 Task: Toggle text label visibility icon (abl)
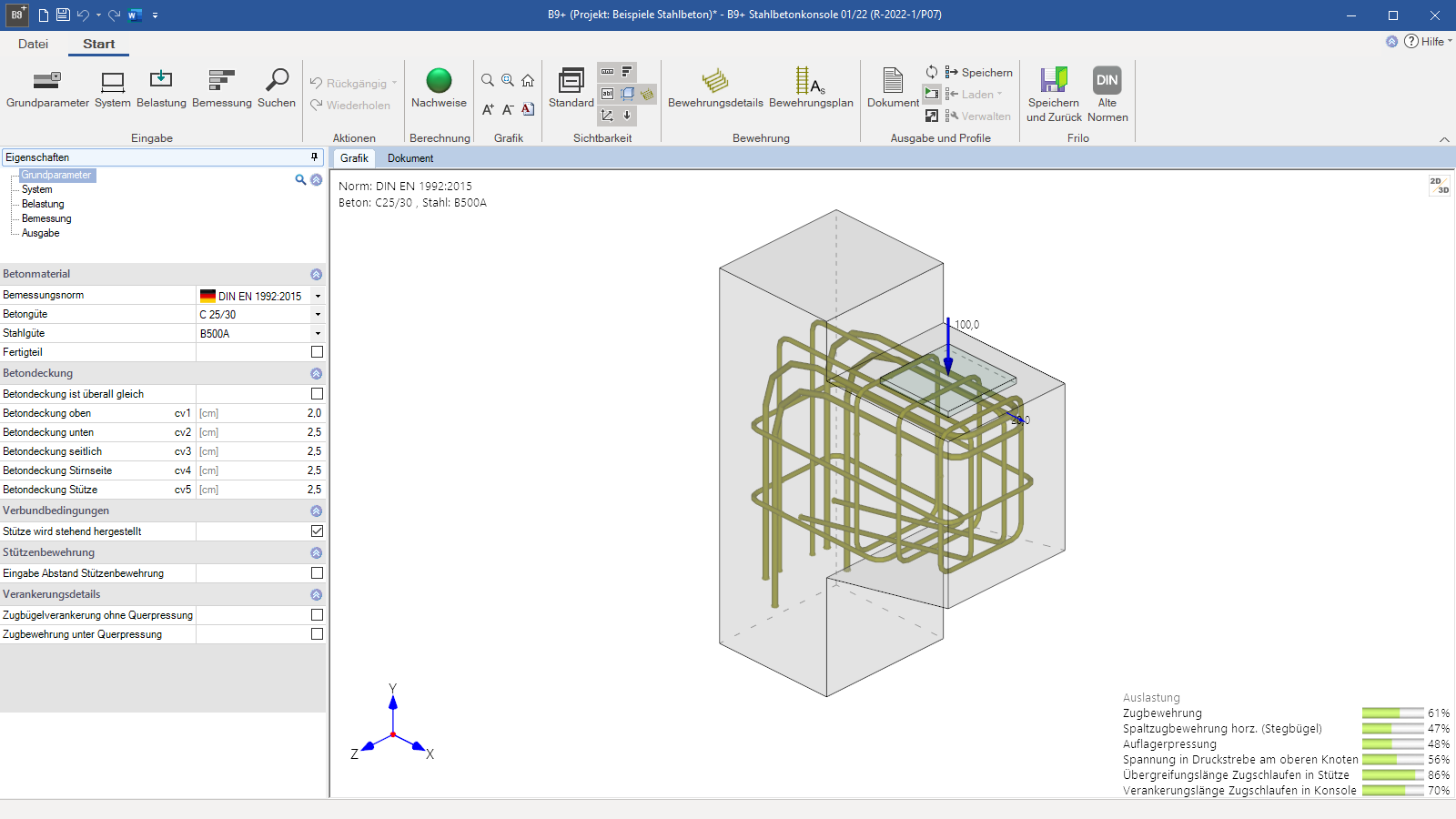click(607, 94)
